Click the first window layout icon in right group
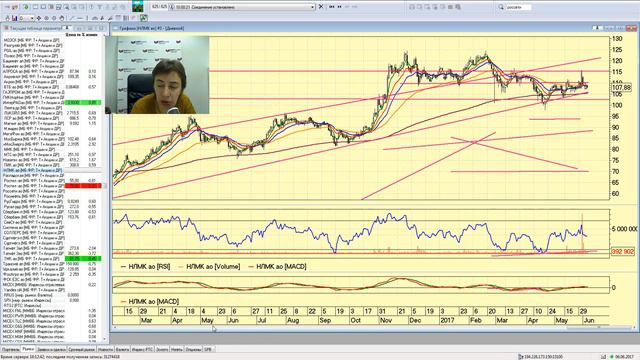Viewport: 640px width, 360px height. point(411,7)
